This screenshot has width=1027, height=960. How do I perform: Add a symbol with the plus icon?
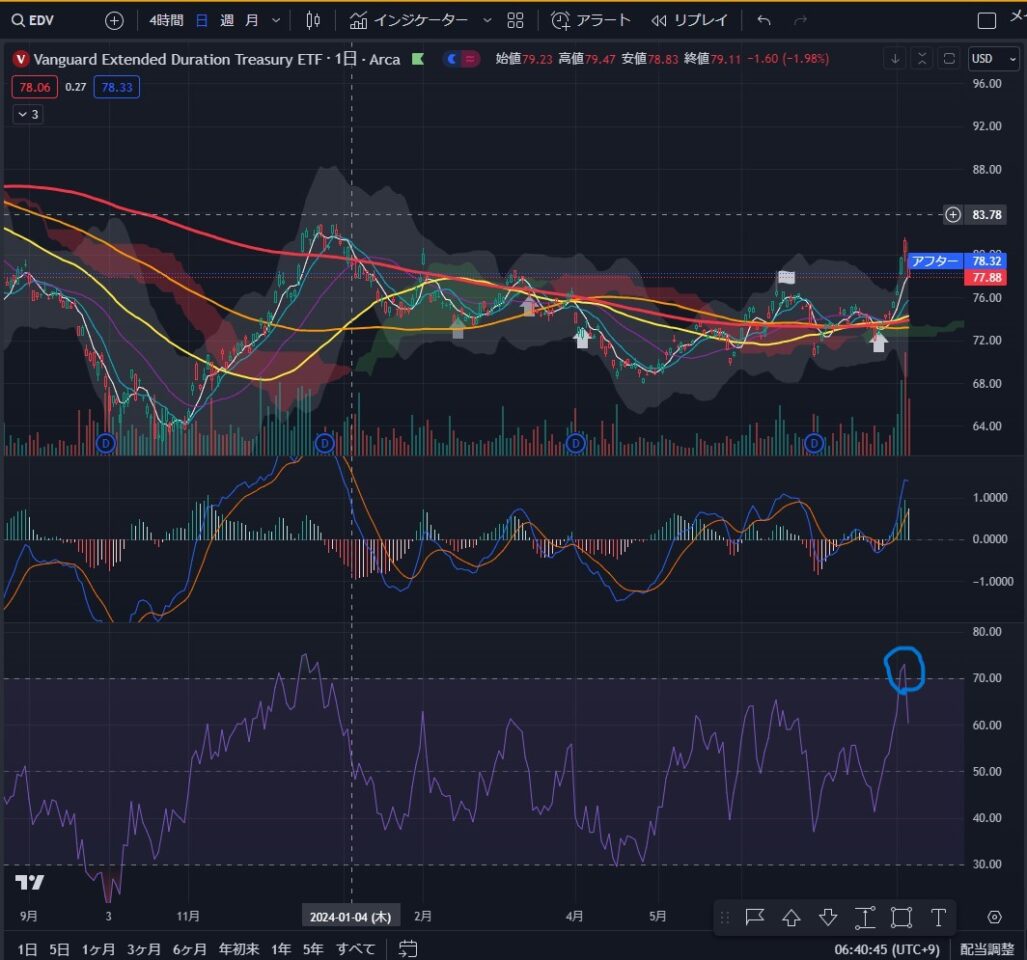coord(114,21)
